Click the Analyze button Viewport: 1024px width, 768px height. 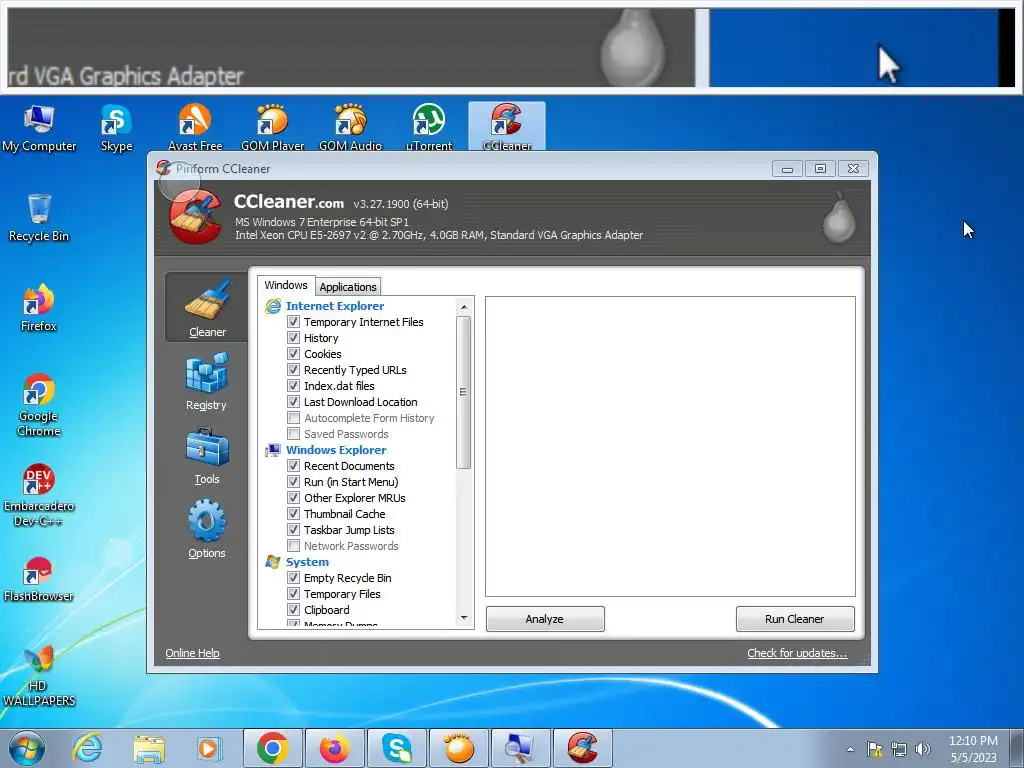545,618
